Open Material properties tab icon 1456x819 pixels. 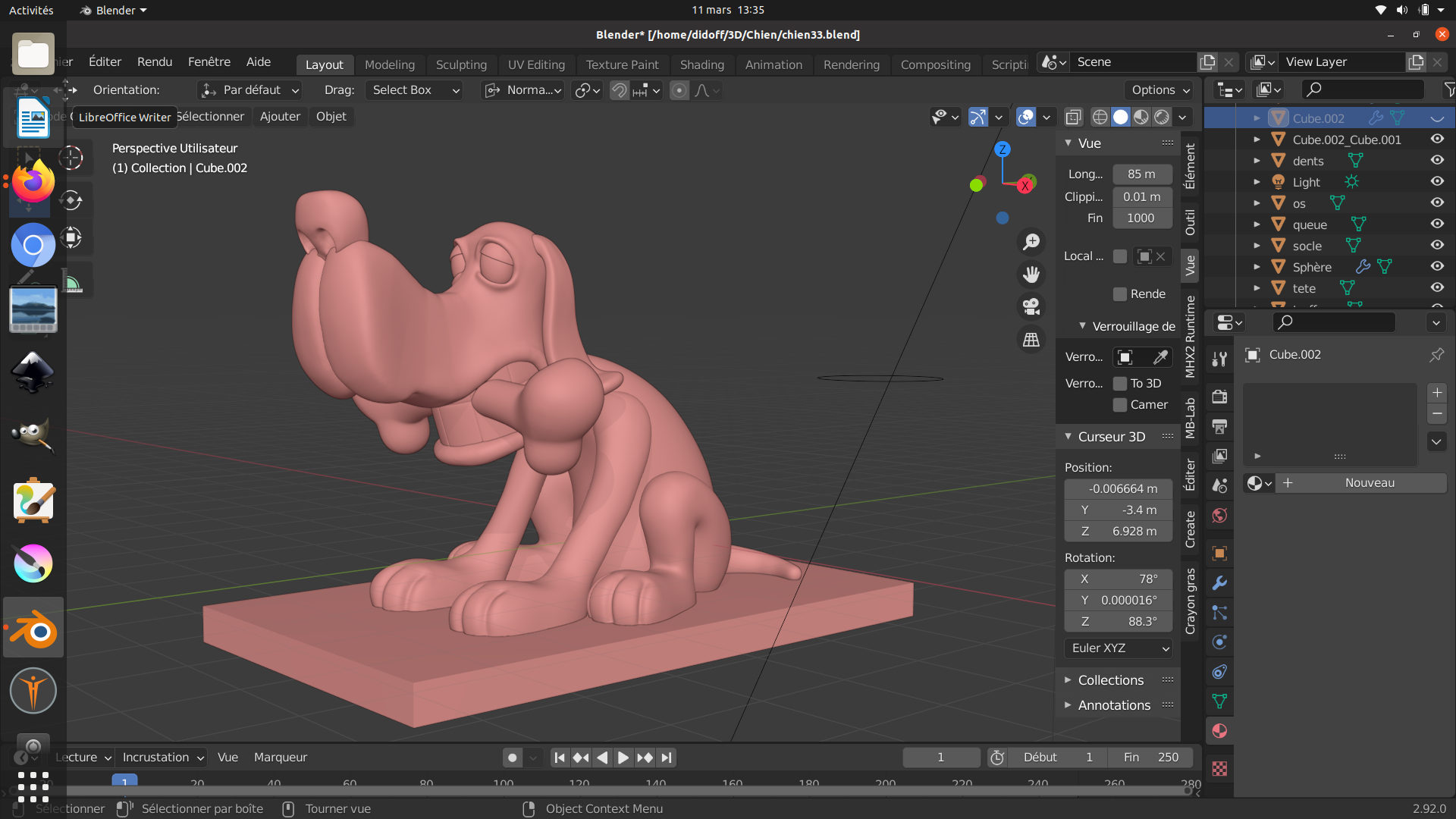(1219, 731)
